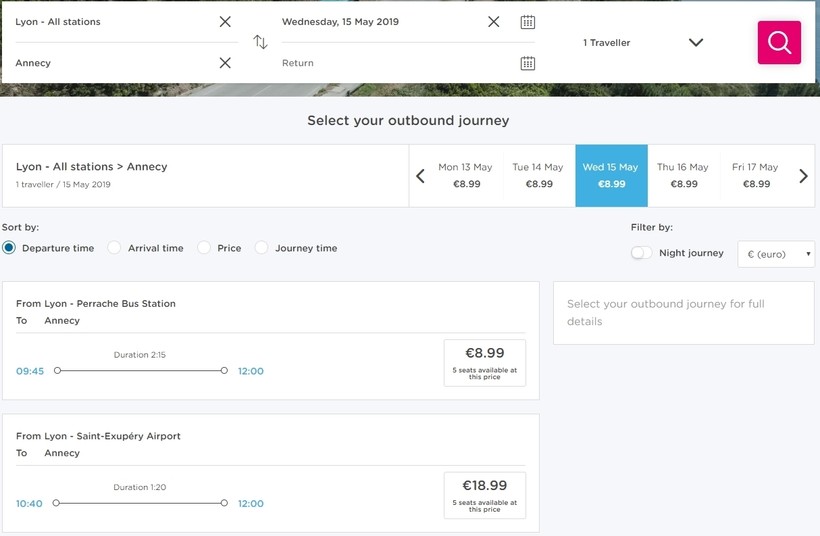This screenshot has width=820, height=536.
Task: Swap origin and destination stations
Action: pos(260,42)
